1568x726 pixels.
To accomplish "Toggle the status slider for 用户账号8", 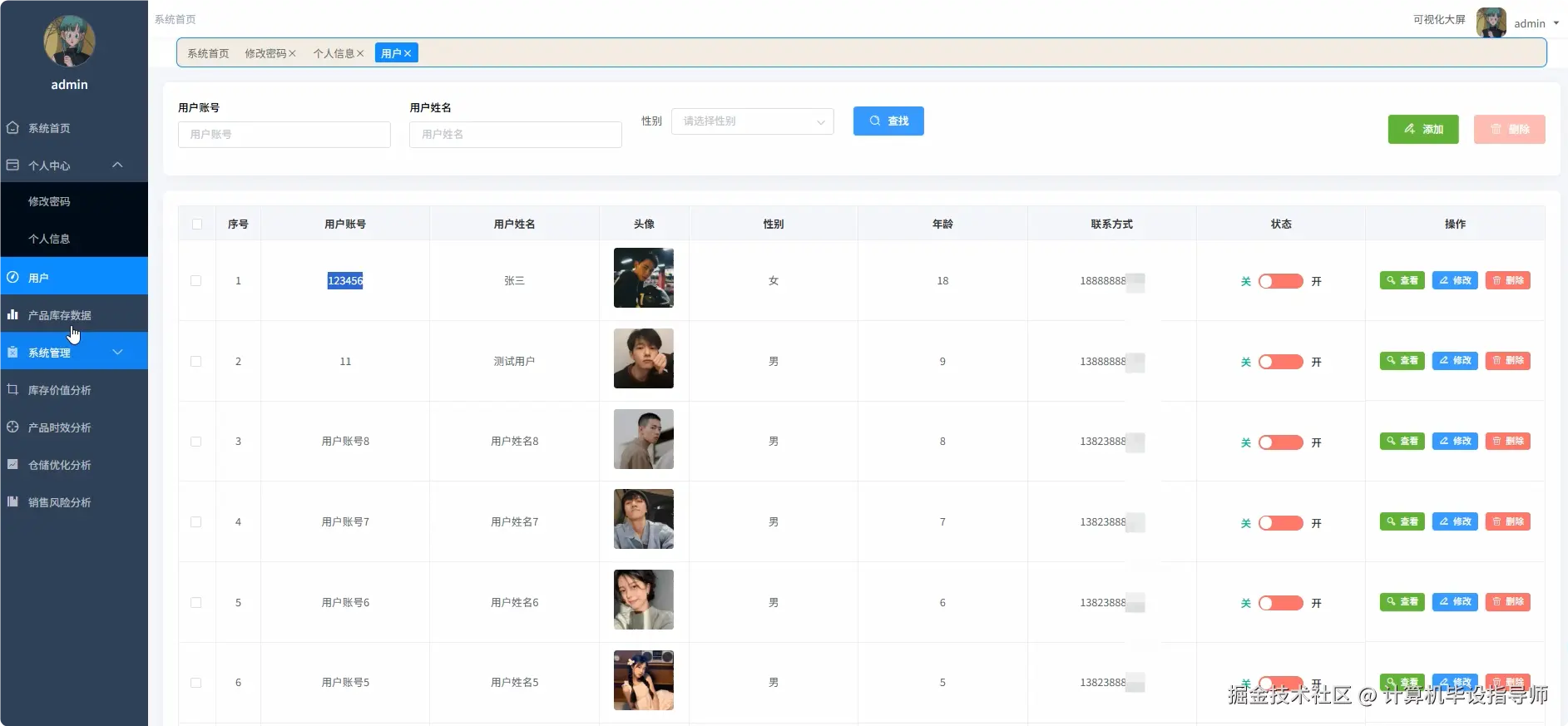I will pyautogui.click(x=1280, y=442).
